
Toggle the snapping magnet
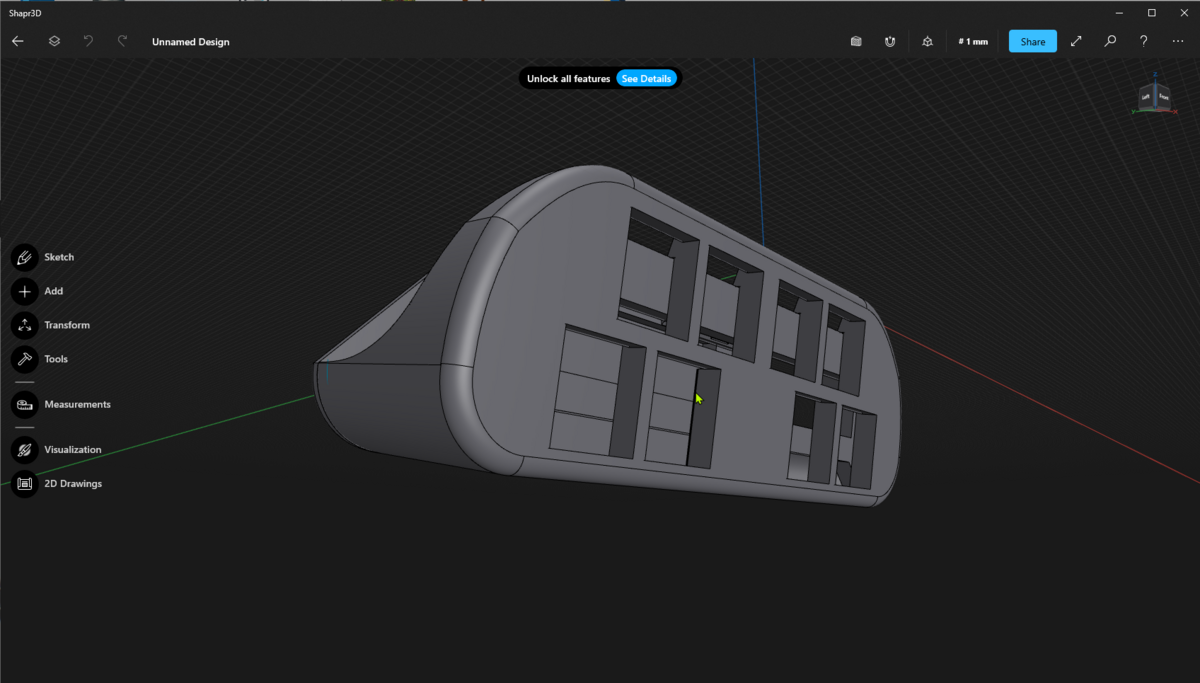point(890,42)
